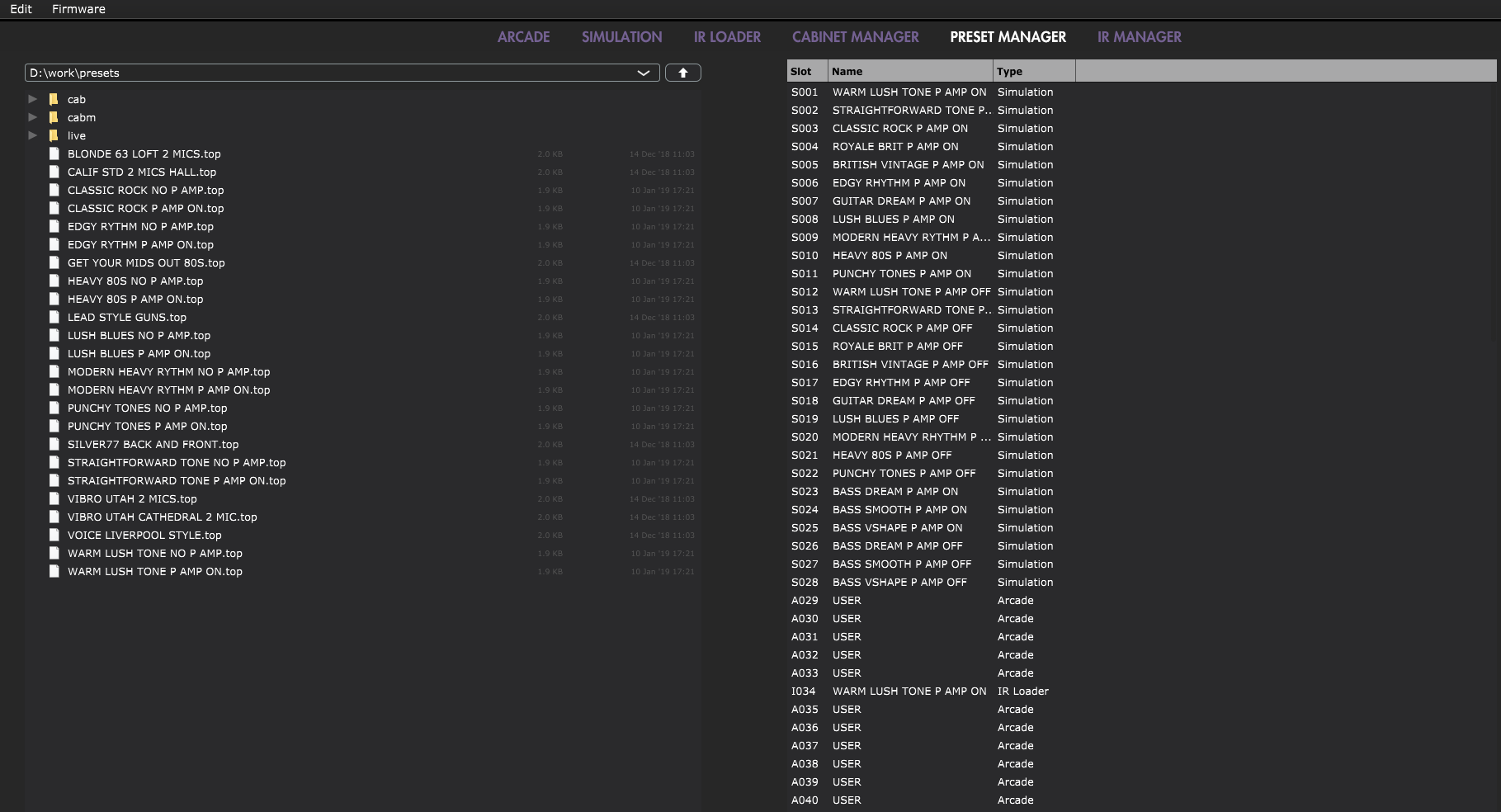Open the Firmware menu

[78, 9]
